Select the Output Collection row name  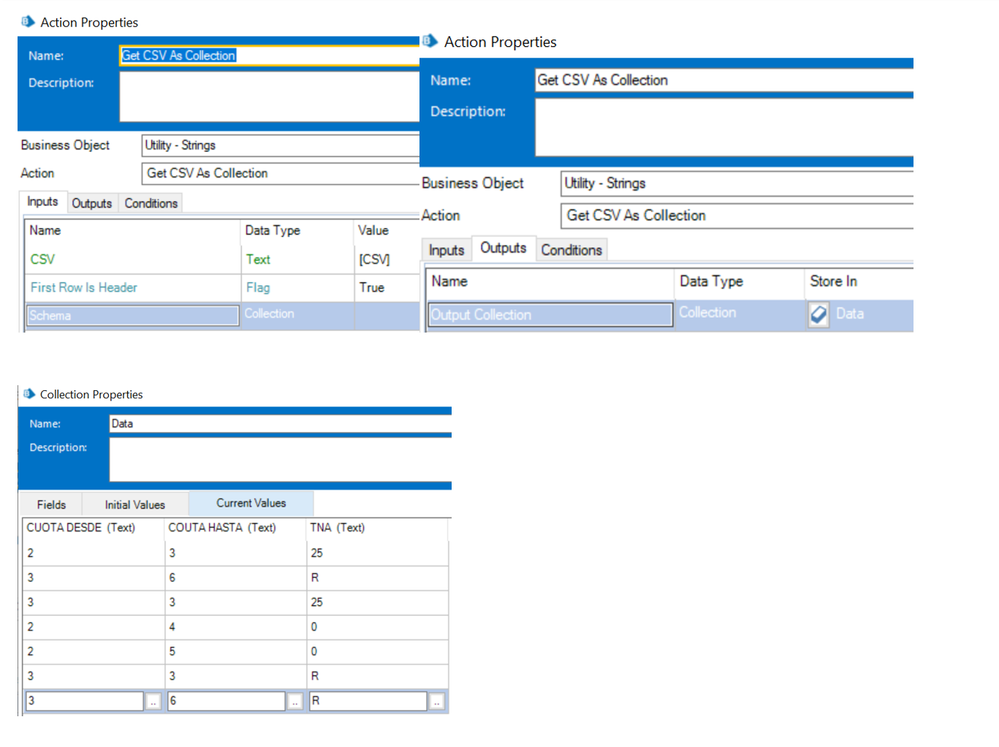click(550, 314)
